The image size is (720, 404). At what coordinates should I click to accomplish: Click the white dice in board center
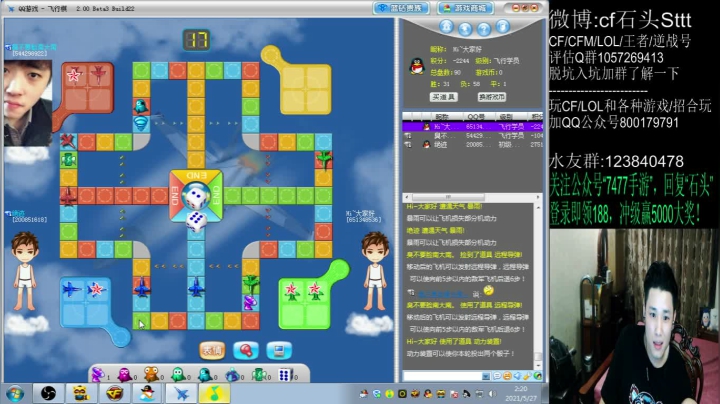pos(196,197)
